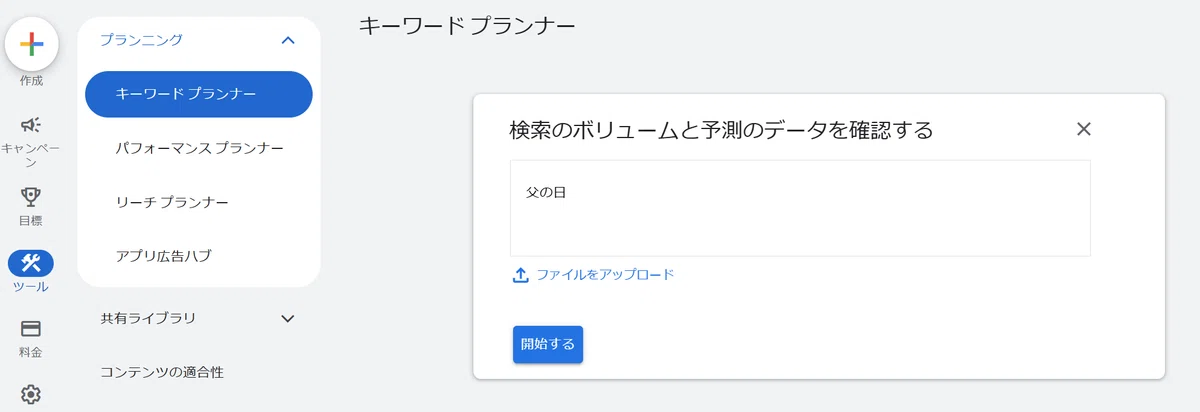
Task: Expand 共有ライブラリ using its down chevron
Action: tap(288, 319)
